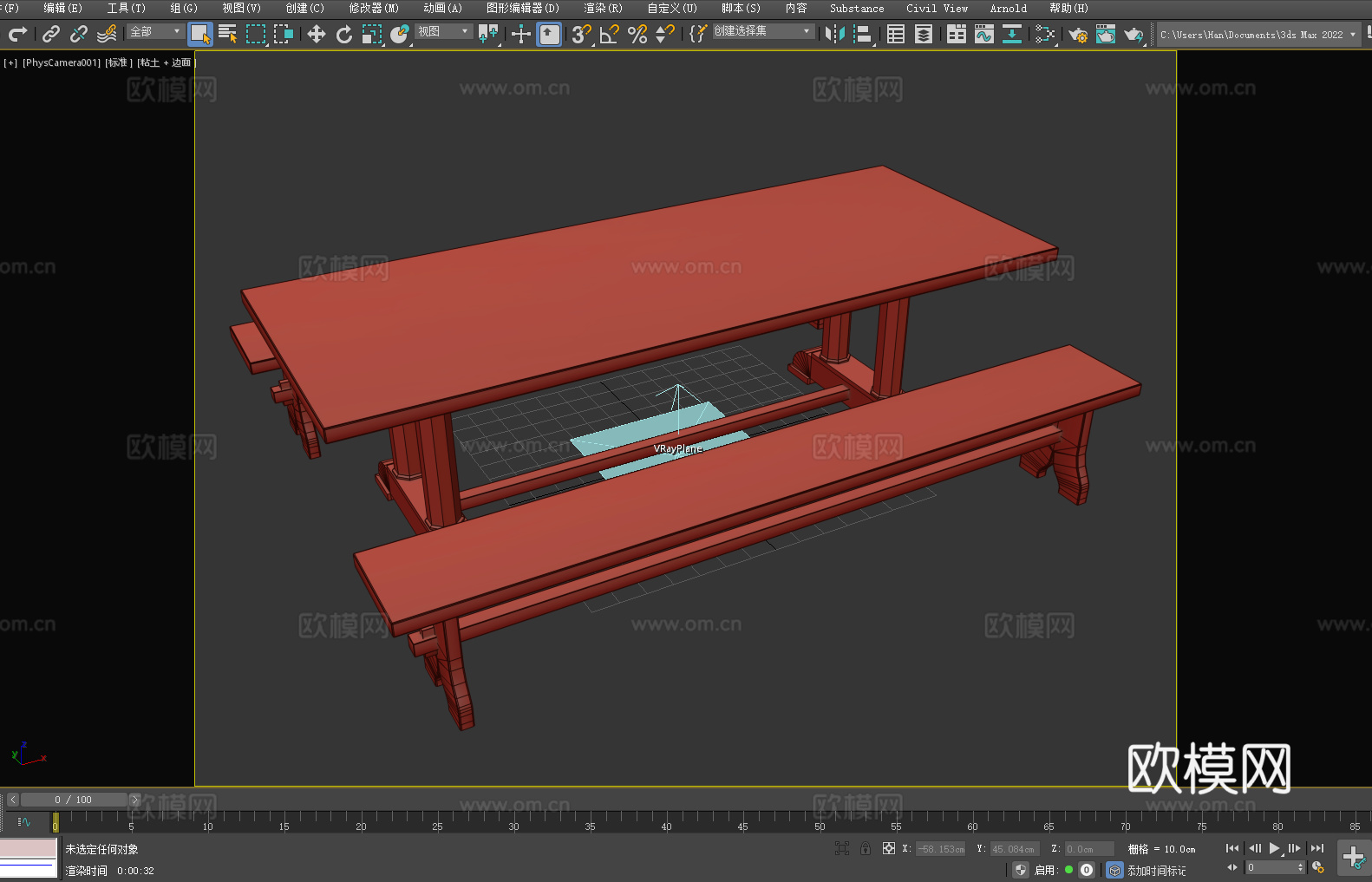Screen dimensions: 1372x882
Task: Click the Mirror tool icon
Action: pos(835,34)
